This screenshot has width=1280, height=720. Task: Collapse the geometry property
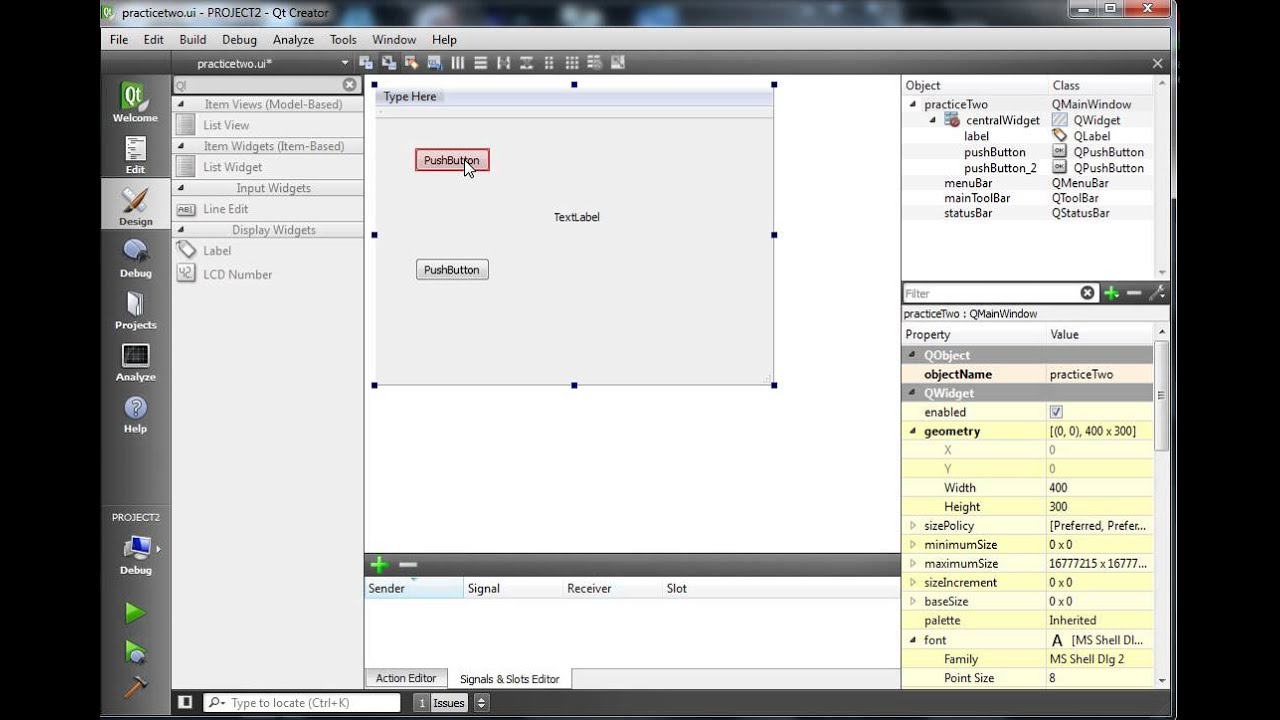[x=912, y=431]
